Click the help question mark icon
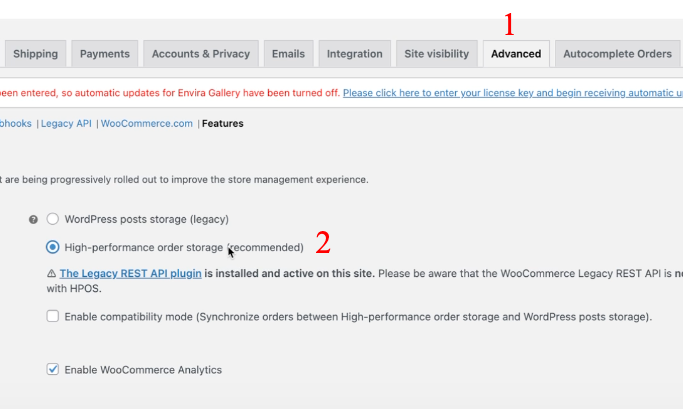This screenshot has height=409, width=683. (x=33, y=220)
